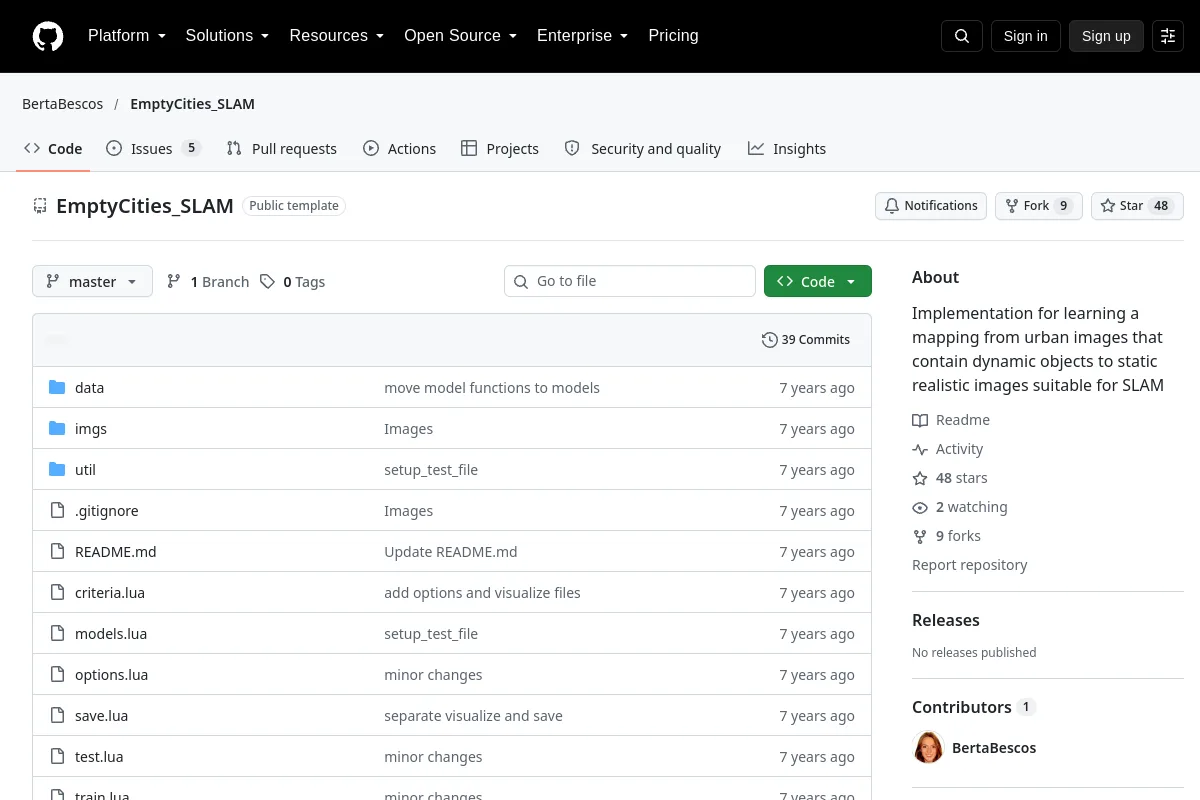The width and height of the screenshot is (1200, 800).
Task: Open the appearance settings icon button
Action: [x=1168, y=36]
